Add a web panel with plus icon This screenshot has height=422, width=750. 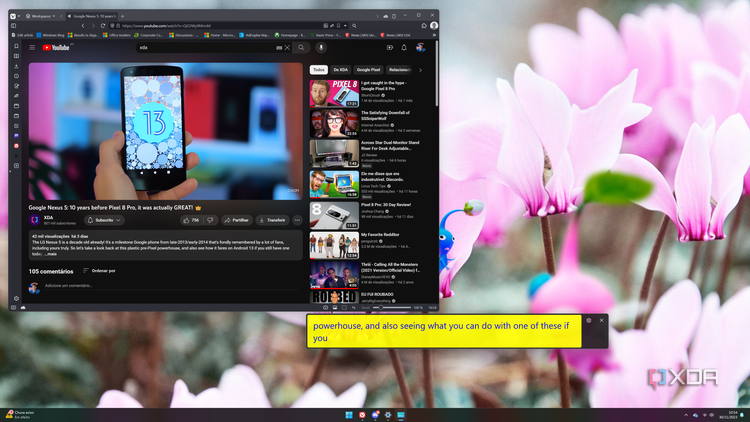point(16,166)
